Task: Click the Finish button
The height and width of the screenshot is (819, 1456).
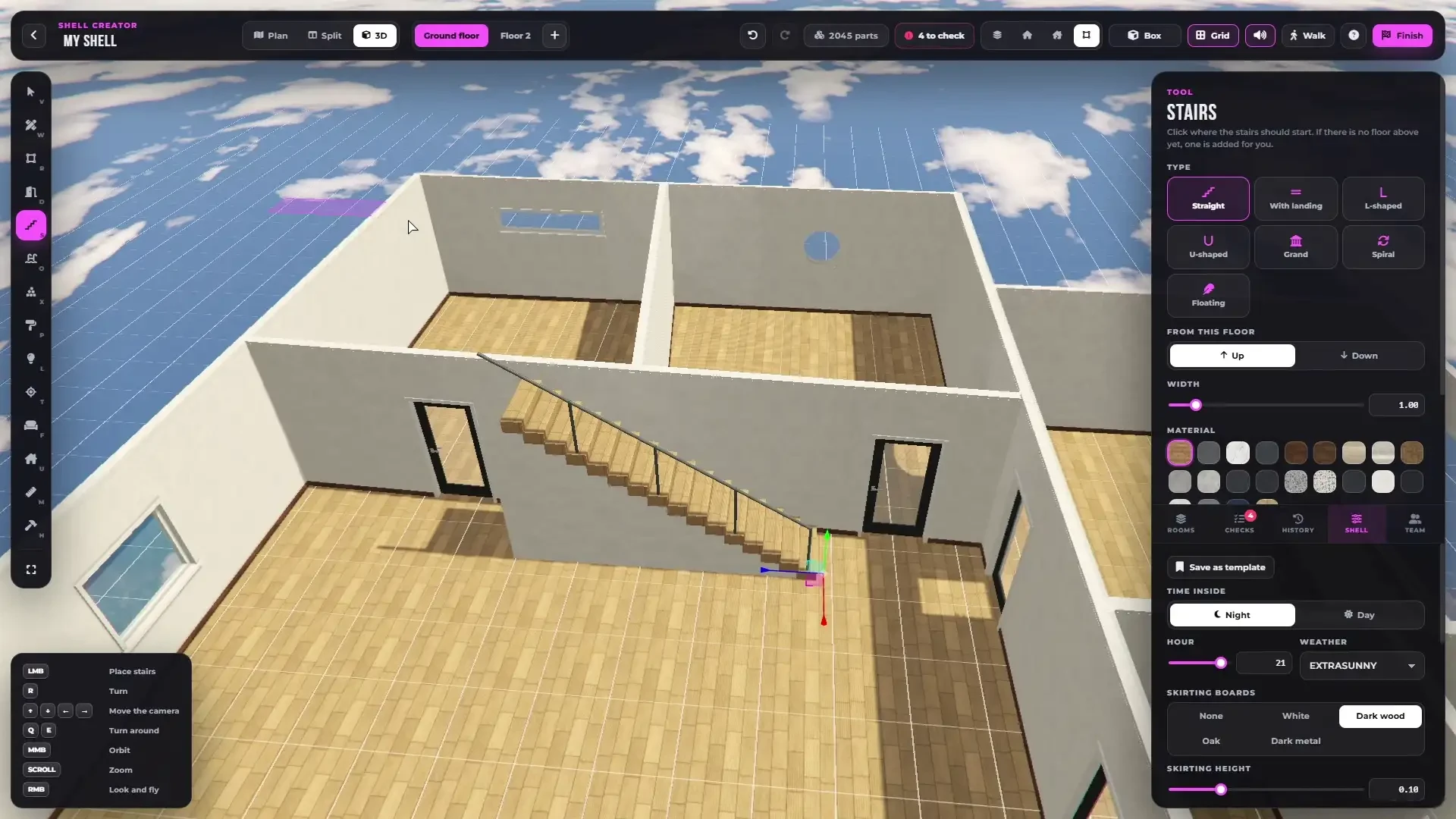Action: click(1402, 36)
